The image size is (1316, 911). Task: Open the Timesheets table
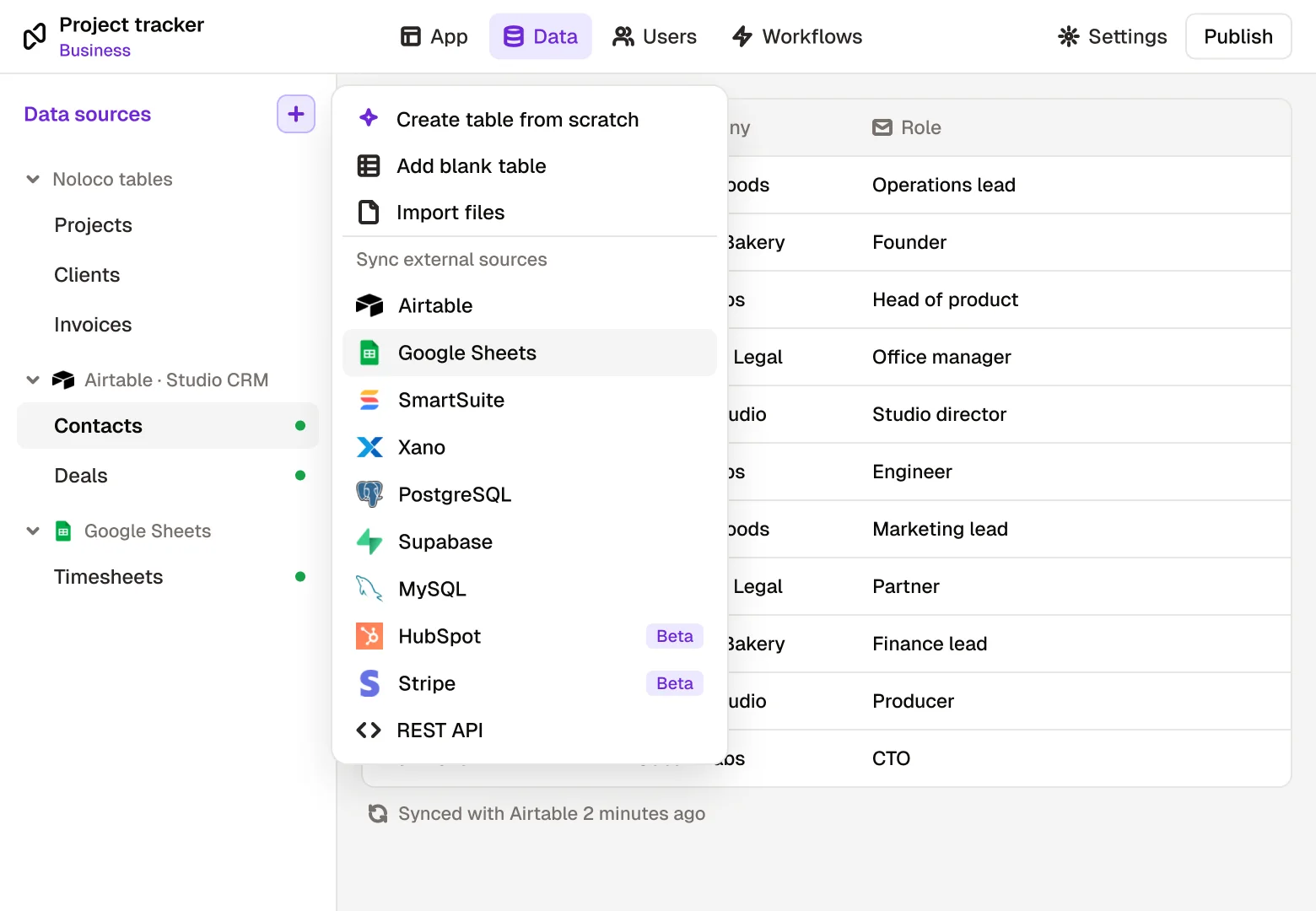(x=168, y=576)
